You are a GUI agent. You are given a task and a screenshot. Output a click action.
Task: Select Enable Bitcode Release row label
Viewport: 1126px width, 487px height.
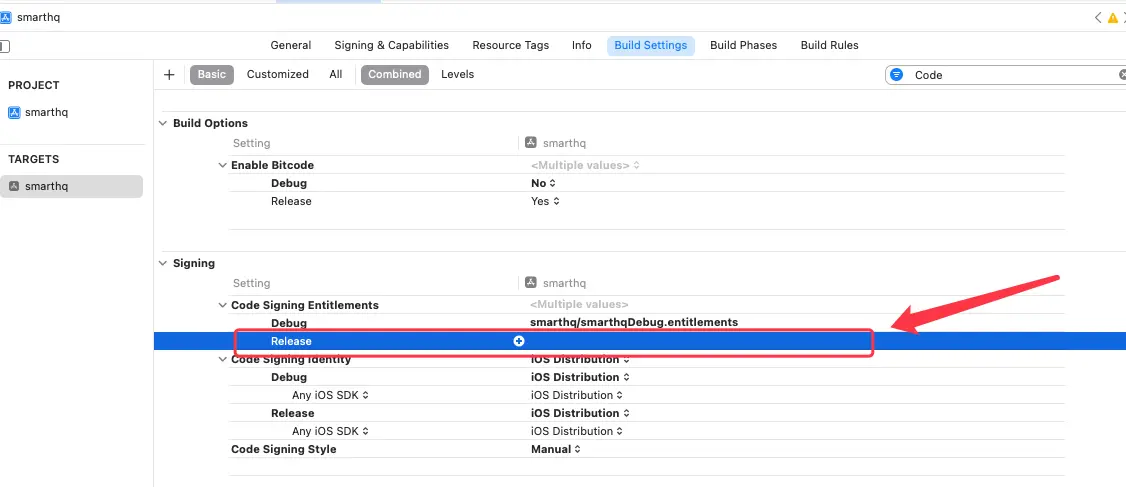(291, 201)
